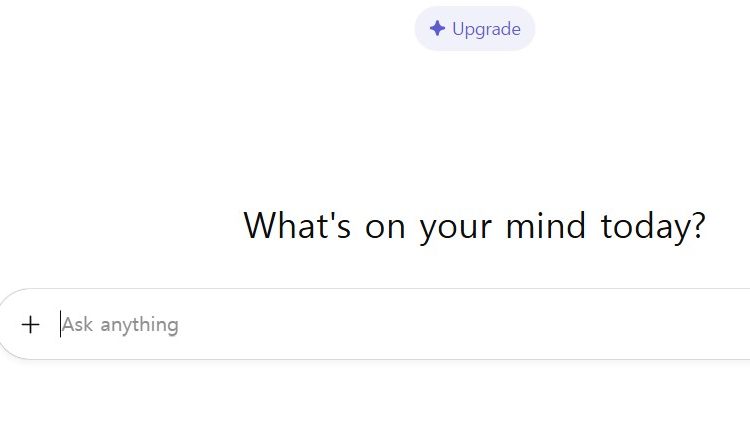Click the "What's on your mind today?" heading

pos(474,226)
